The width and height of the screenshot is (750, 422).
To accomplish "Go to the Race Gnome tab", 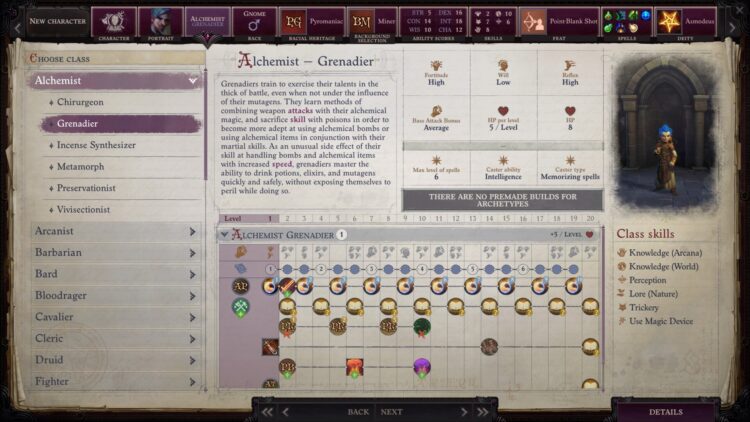I will point(254,20).
